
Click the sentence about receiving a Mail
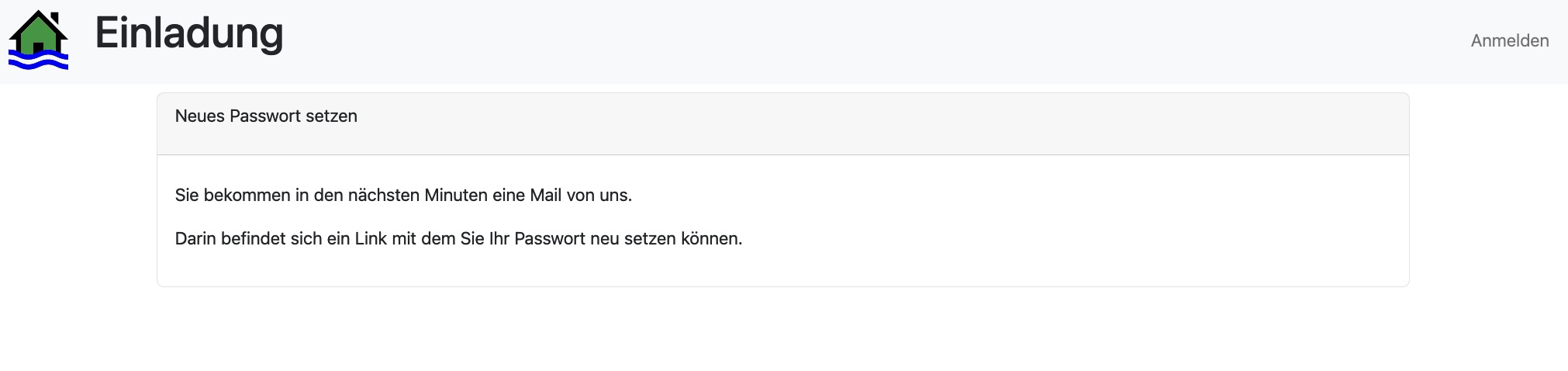403,196
